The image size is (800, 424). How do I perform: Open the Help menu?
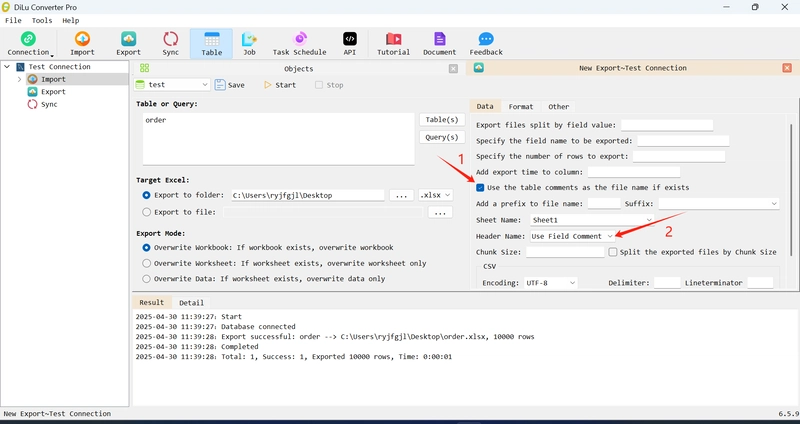pos(71,20)
